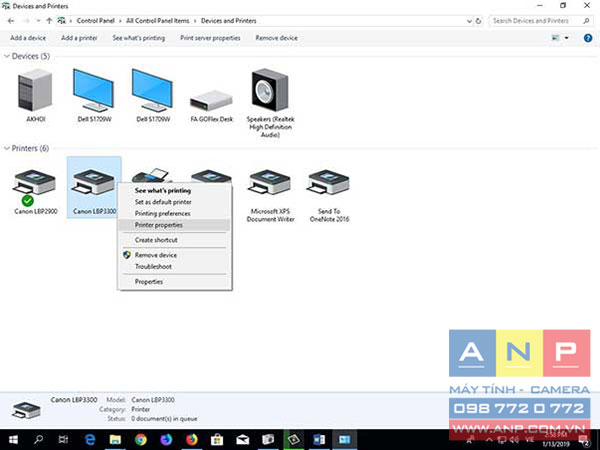Open recent locations dropdown next to forward arrow
The width and height of the screenshot is (600, 450).
pyautogui.click(x=38, y=21)
